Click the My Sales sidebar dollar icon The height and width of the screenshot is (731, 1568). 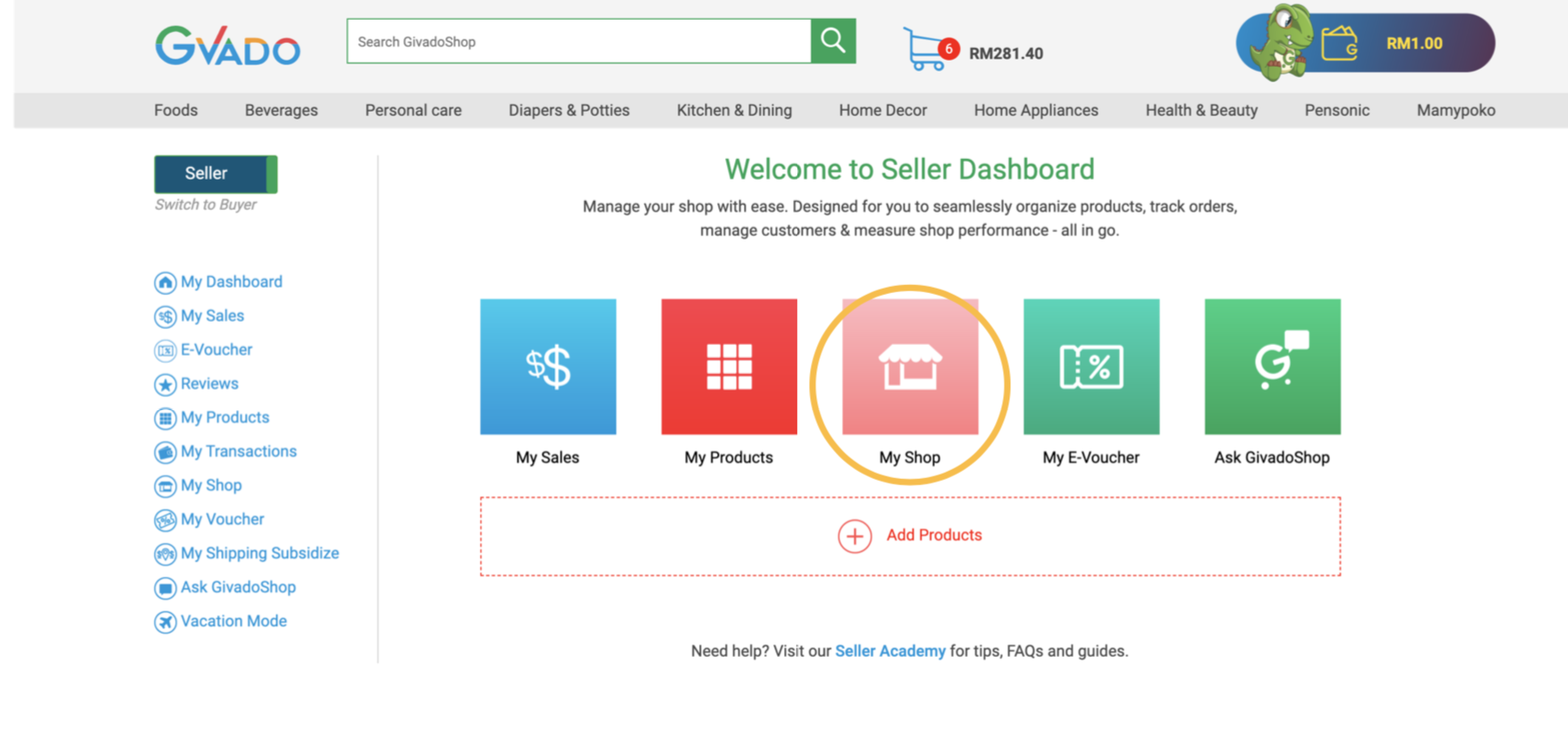point(165,317)
